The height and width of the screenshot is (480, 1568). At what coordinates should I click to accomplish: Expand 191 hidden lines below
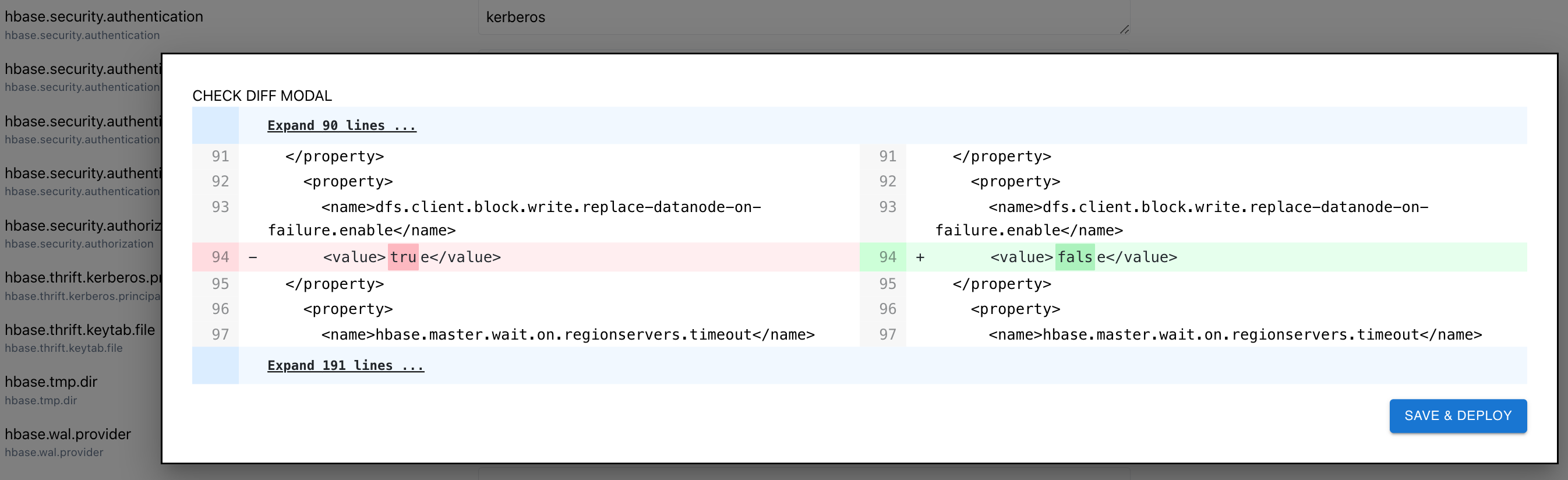(345, 365)
